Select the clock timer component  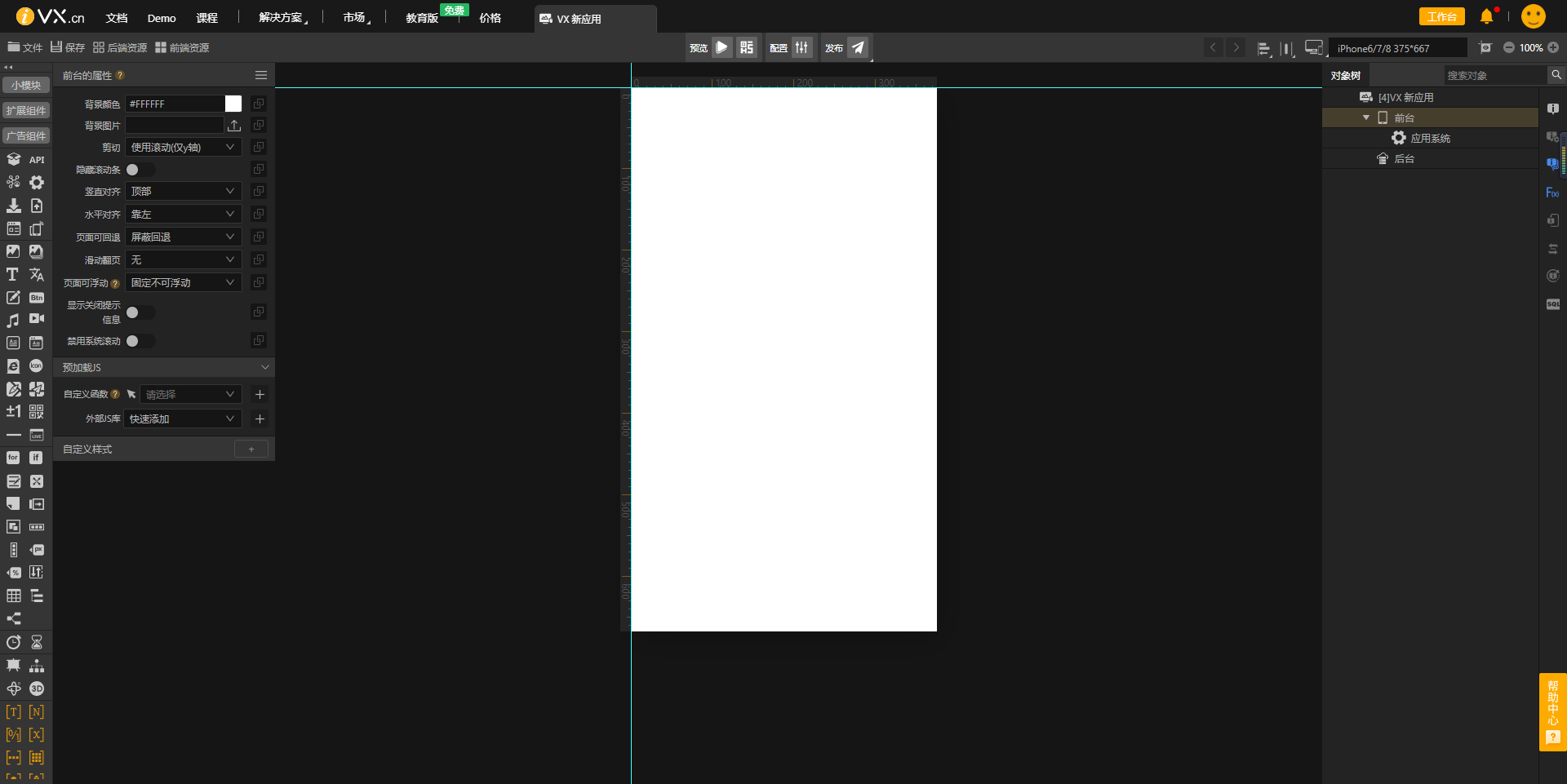13,643
